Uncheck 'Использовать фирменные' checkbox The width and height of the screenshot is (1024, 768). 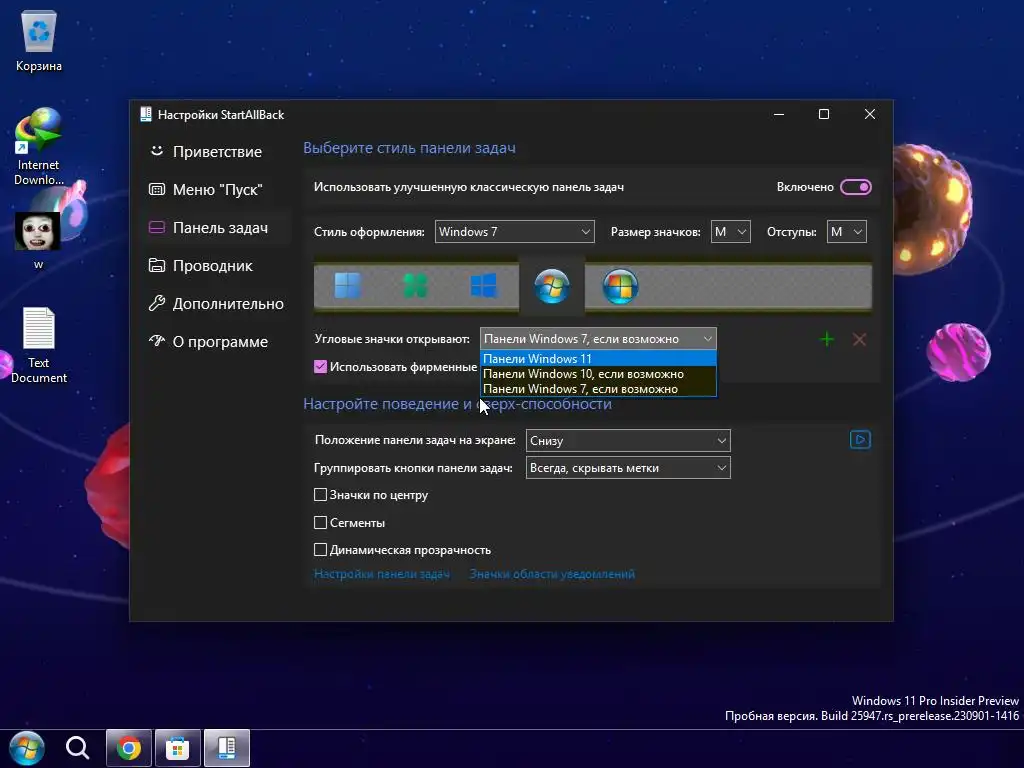tap(320, 366)
